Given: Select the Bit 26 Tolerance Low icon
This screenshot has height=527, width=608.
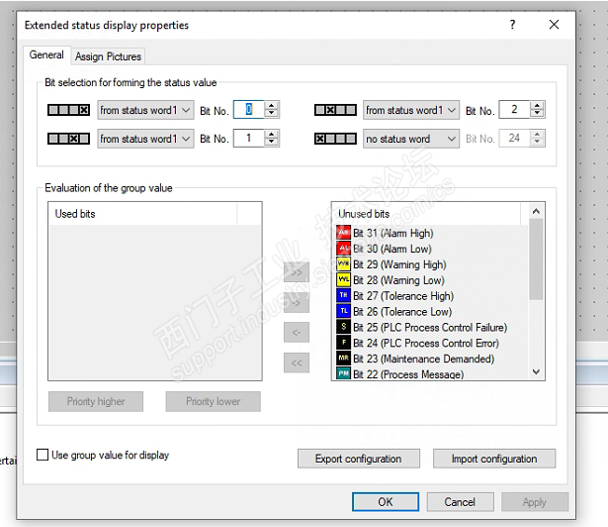Looking at the screenshot, I should tap(344, 311).
